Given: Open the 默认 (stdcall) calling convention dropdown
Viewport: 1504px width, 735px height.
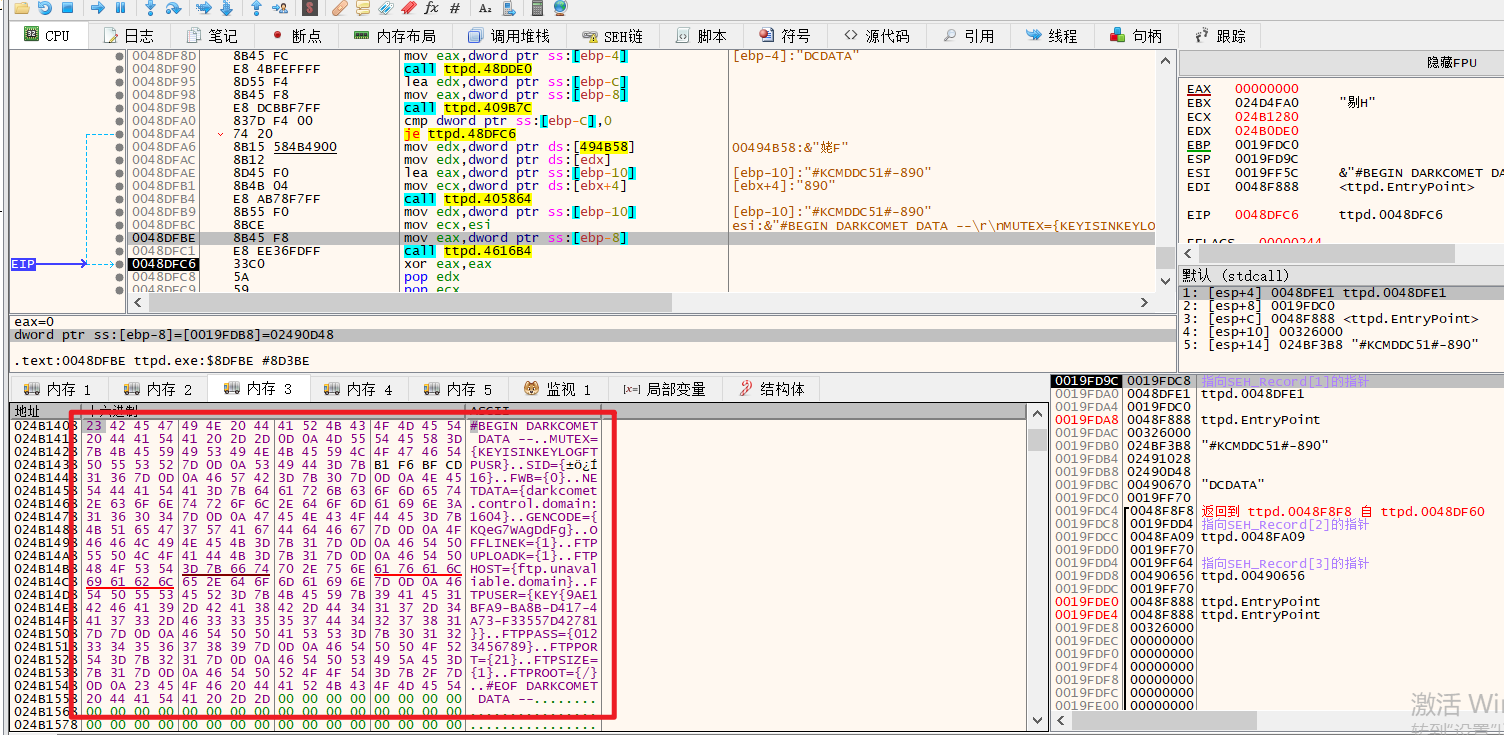Looking at the screenshot, I should tap(1340, 275).
